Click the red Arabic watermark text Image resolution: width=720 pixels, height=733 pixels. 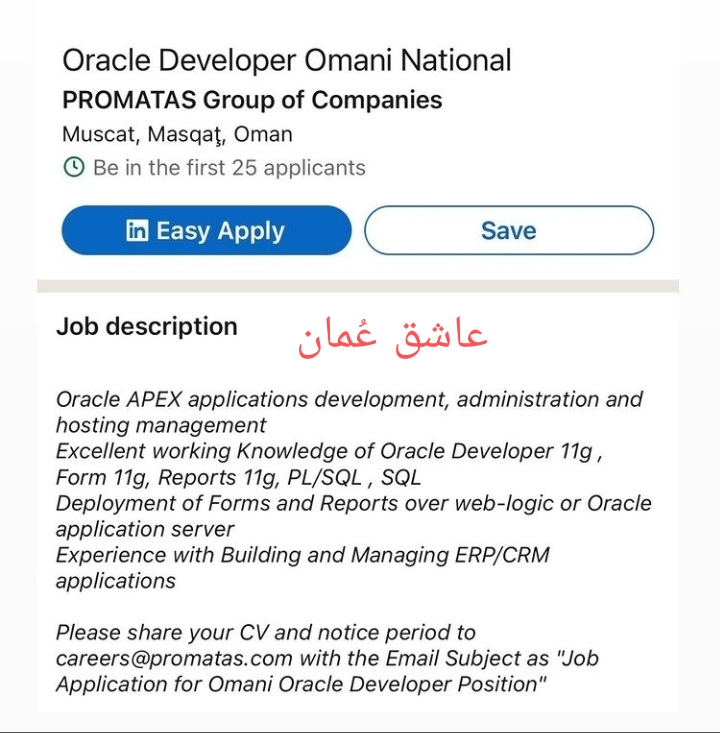pyautogui.click(x=392, y=335)
